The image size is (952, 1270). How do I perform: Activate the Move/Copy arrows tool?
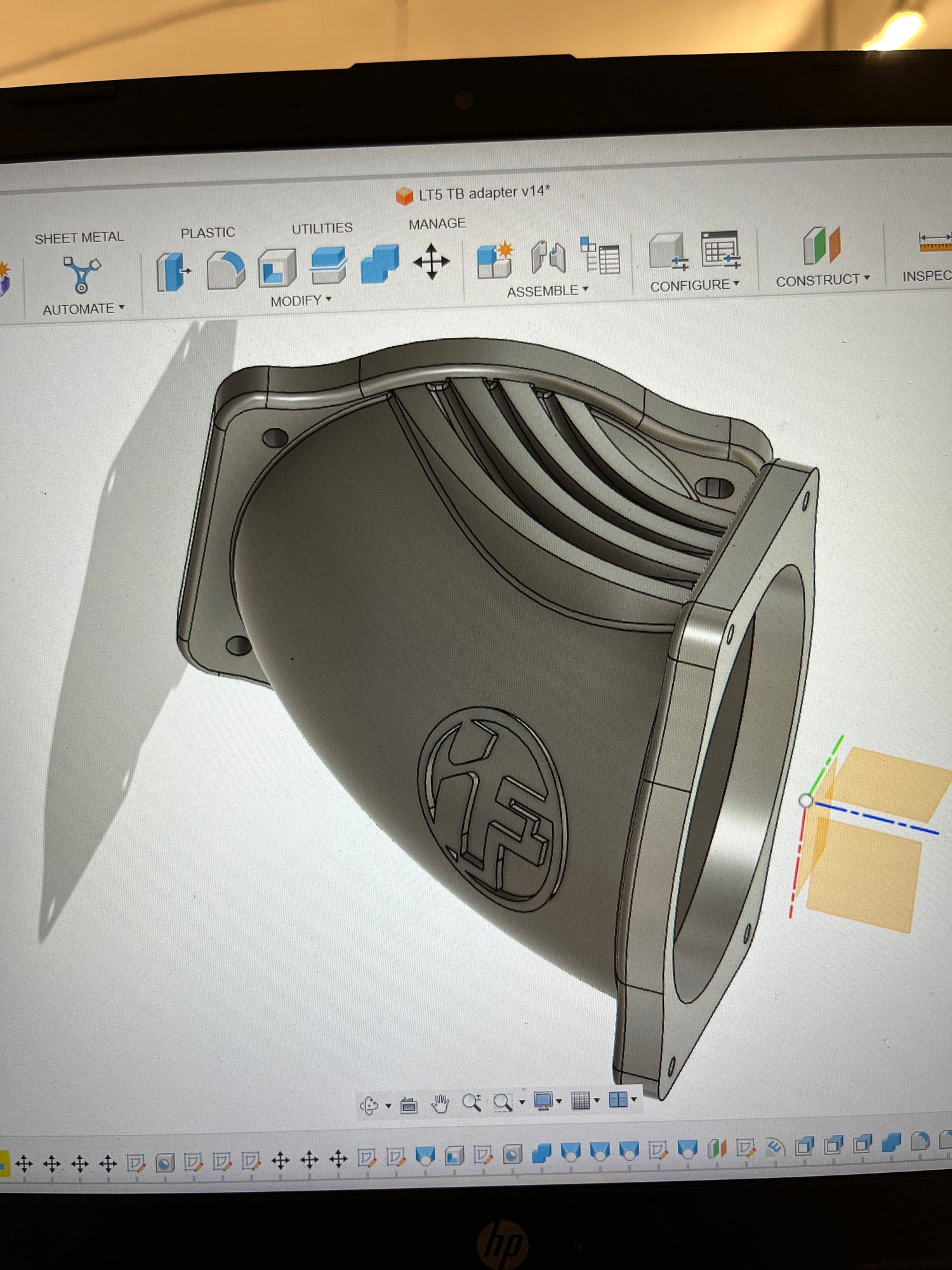pyautogui.click(x=432, y=261)
